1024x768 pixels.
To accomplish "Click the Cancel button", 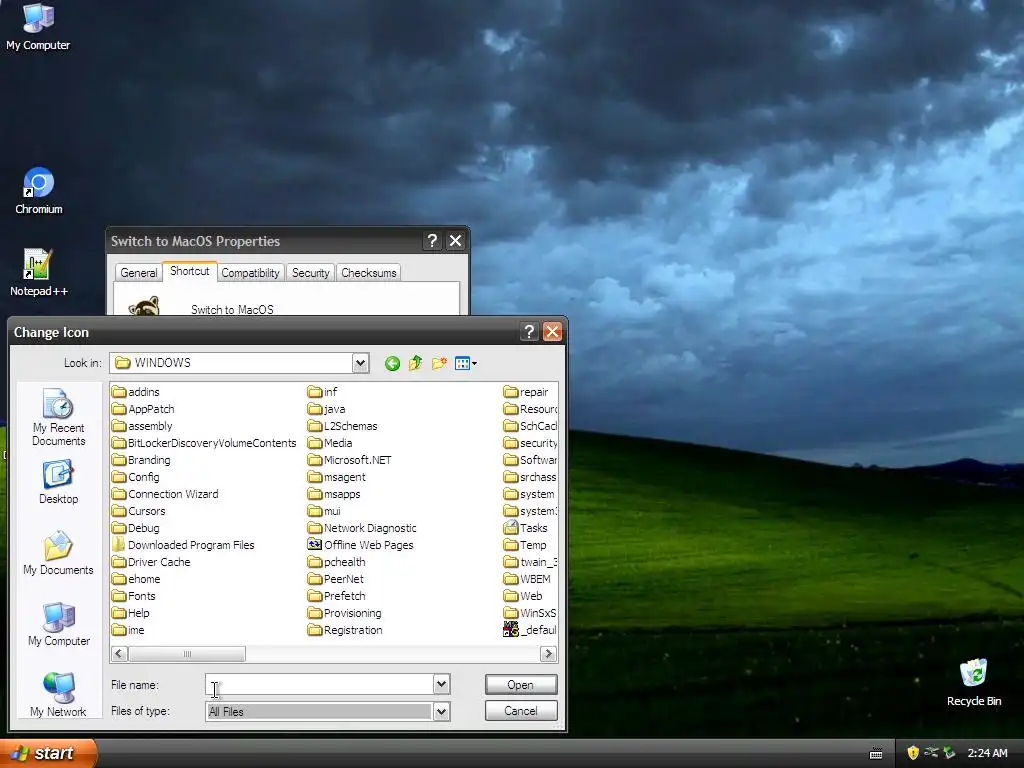I will [520, 711].
